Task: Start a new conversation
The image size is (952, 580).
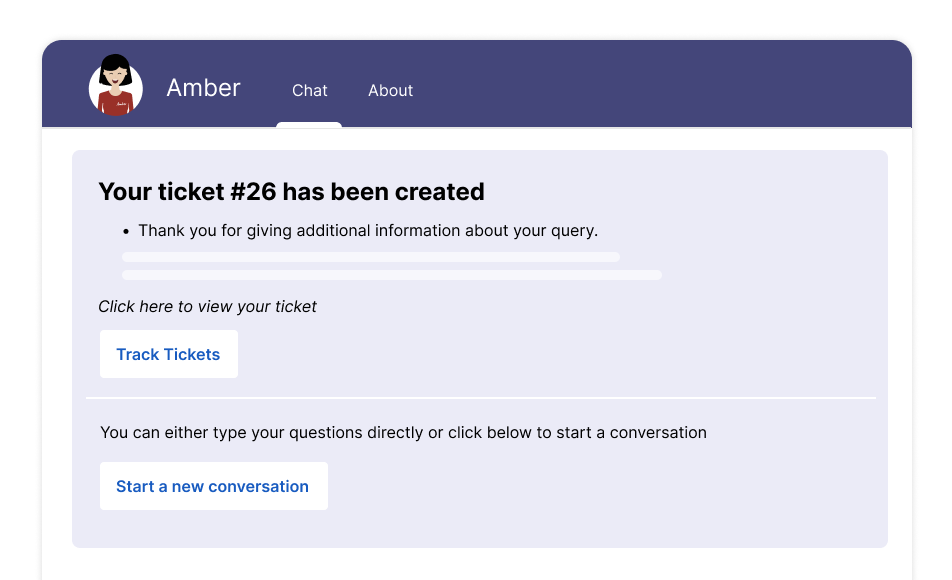Action: (x=214, y=486)
